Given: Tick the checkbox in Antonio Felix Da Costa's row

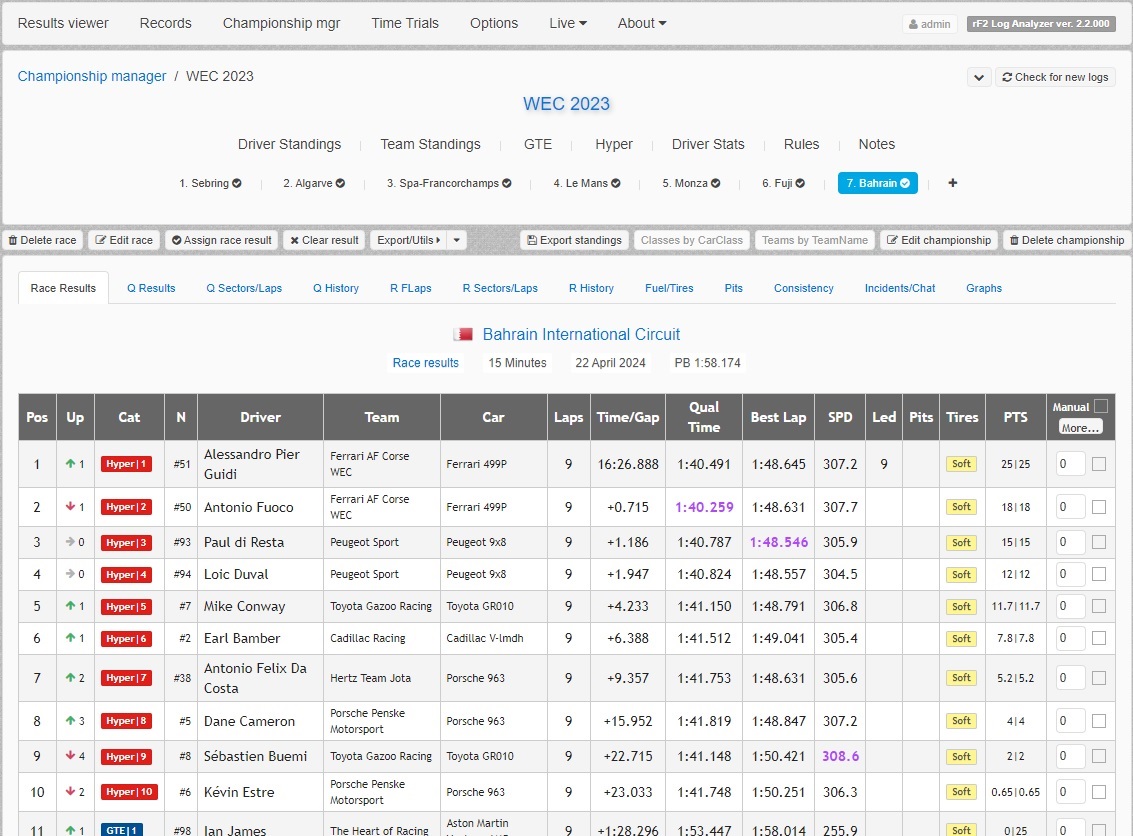Looking at the screenshot, I should point(1099,678).
